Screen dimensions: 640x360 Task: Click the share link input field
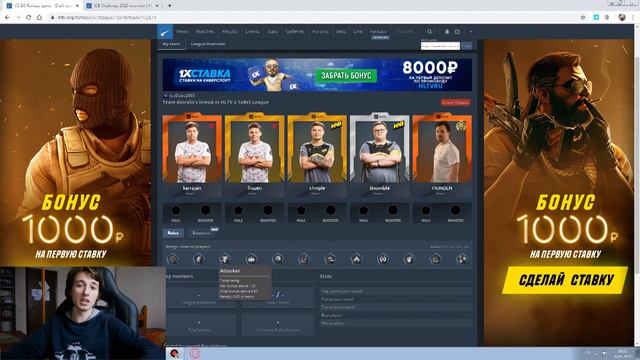[x=440, y=46]
